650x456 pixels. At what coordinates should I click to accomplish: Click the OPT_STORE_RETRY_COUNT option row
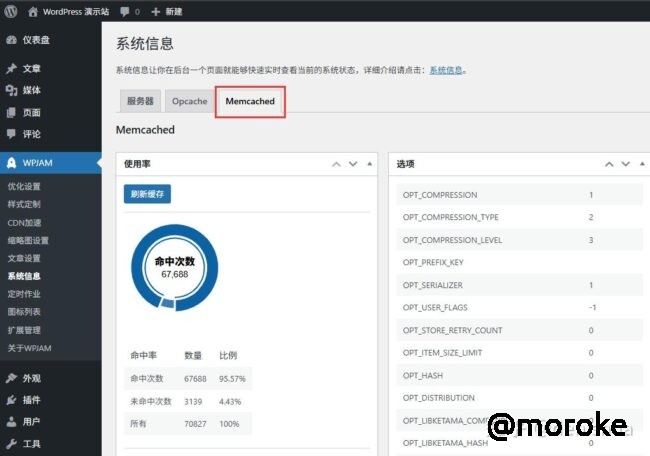pos(520,330)
